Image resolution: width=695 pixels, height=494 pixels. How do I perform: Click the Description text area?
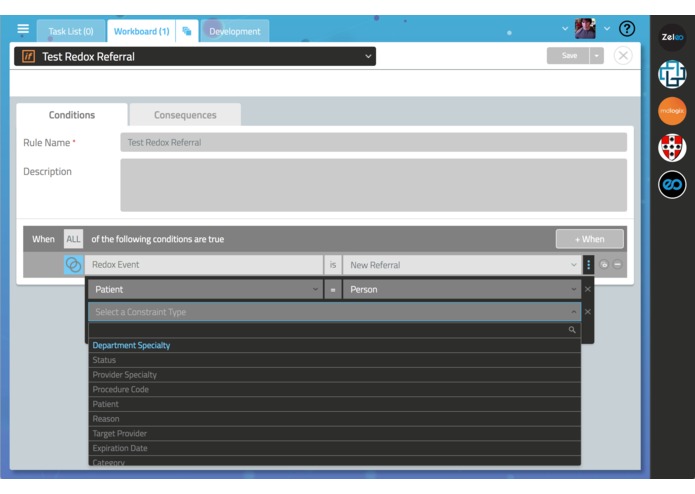pyautogui.click(x=373, y=185)
